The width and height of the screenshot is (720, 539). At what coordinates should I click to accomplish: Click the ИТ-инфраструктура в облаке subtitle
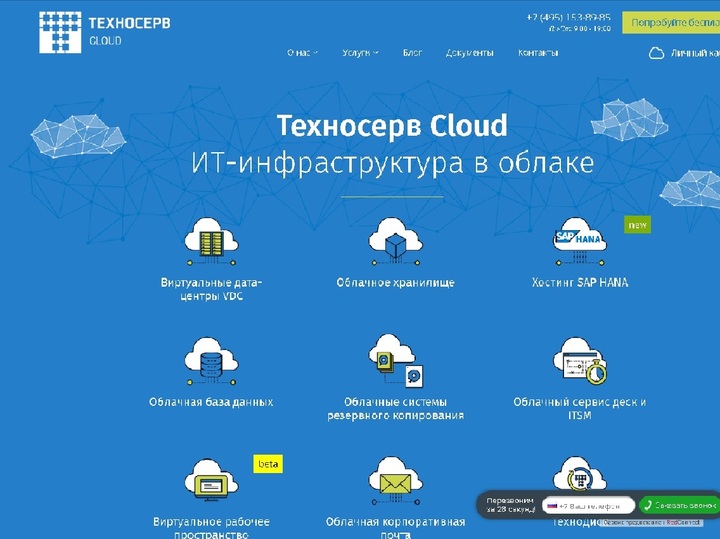[x=392, y=163]
